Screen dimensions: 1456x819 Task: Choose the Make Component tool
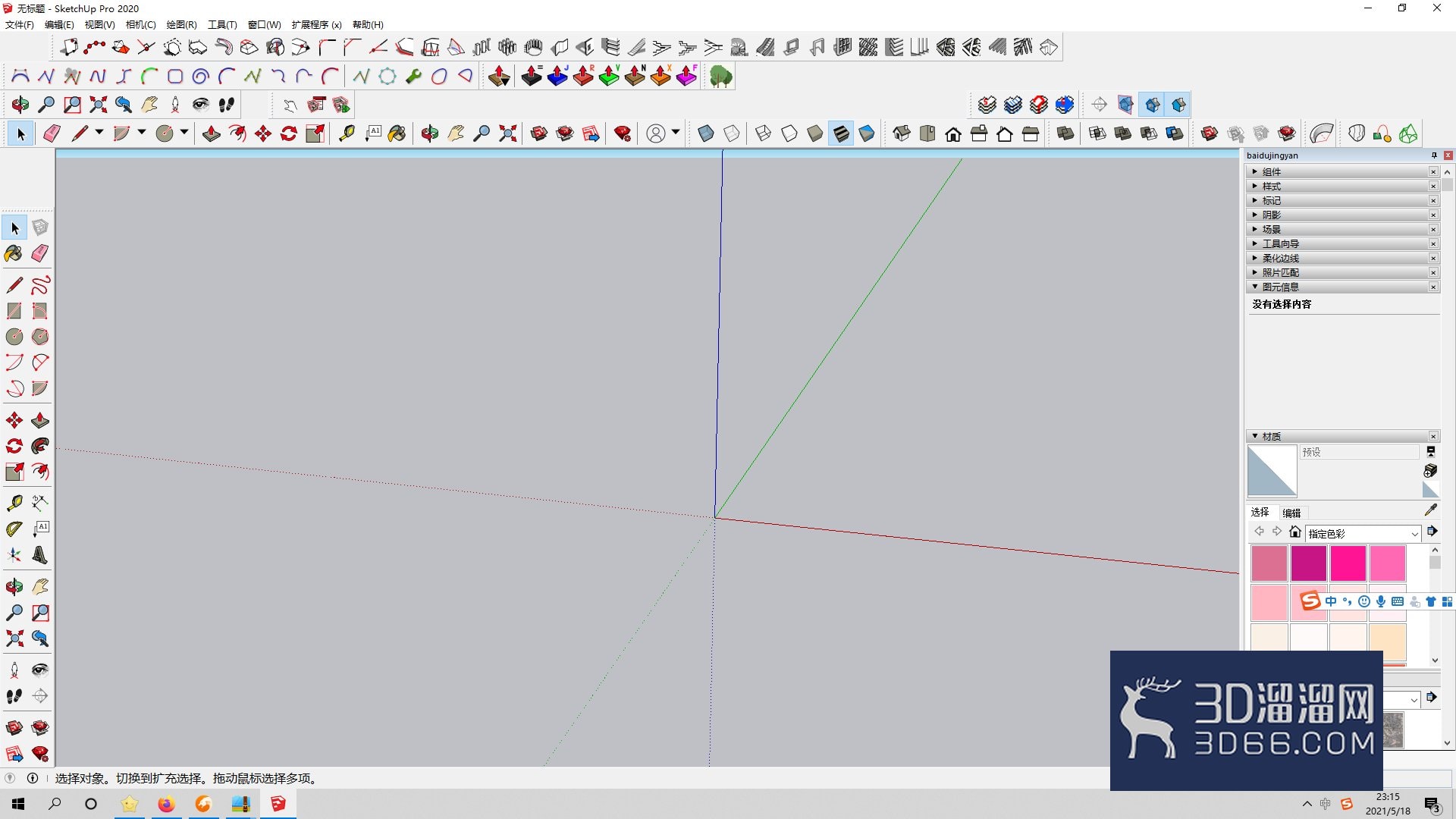tap(40, 227)
